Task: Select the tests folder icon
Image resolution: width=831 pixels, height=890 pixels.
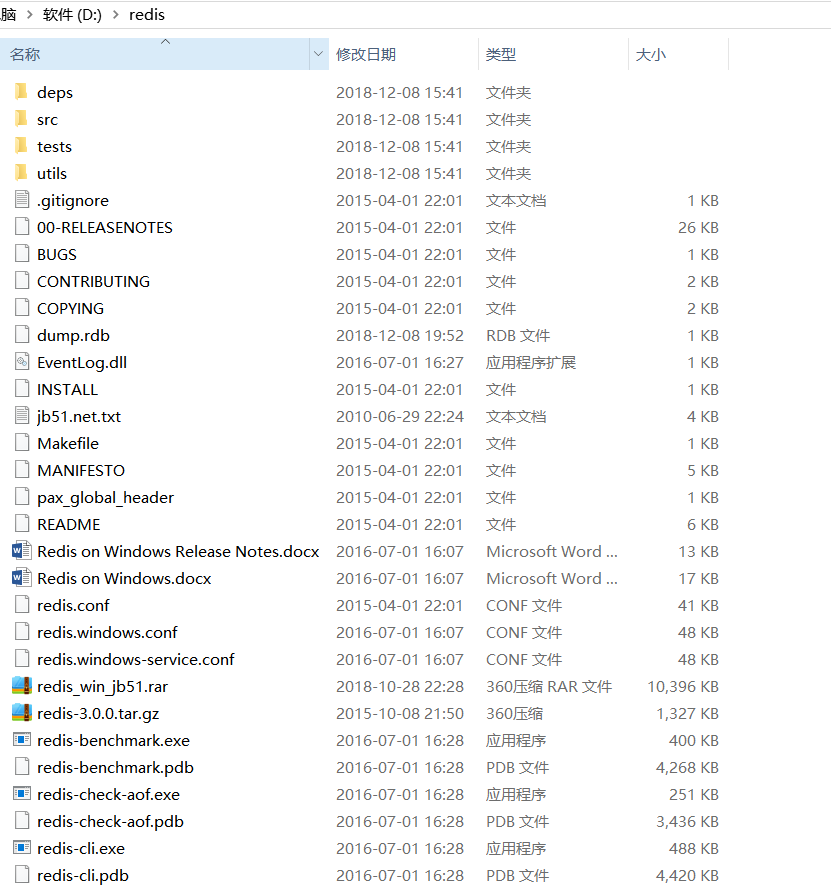Action: [22, 145]
